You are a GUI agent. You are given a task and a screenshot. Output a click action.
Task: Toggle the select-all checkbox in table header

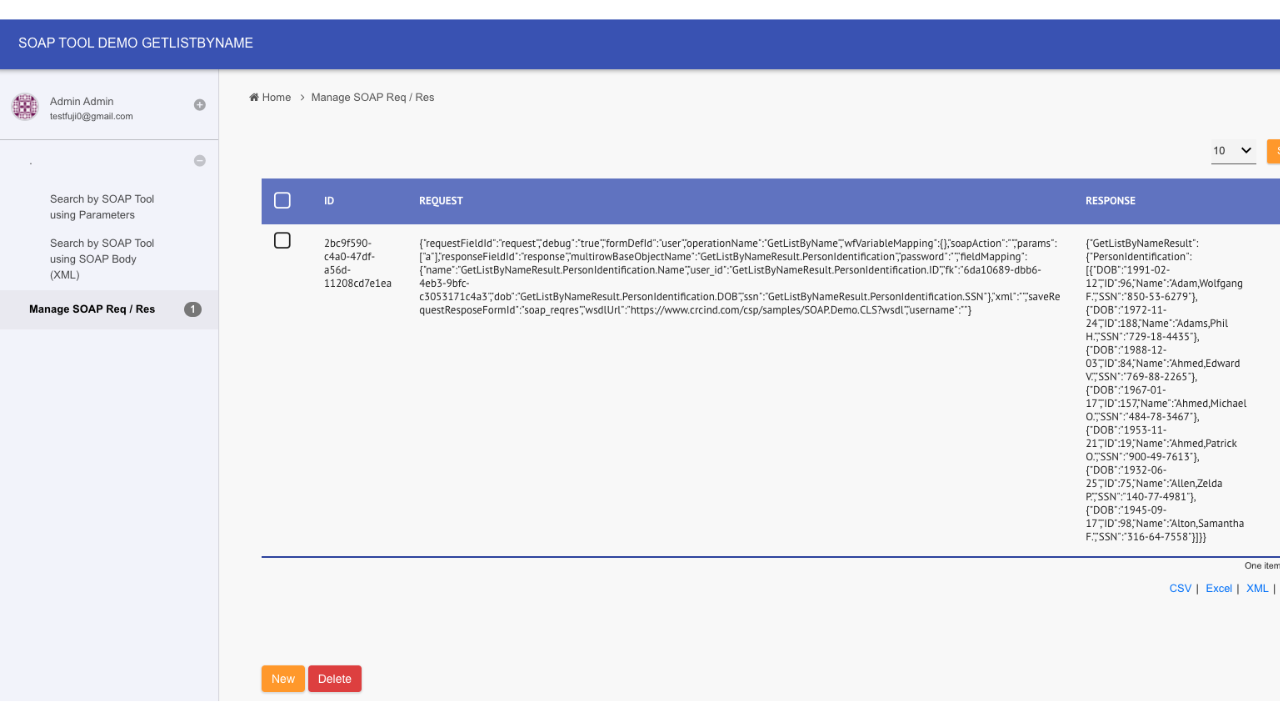[x=282, y=201]
